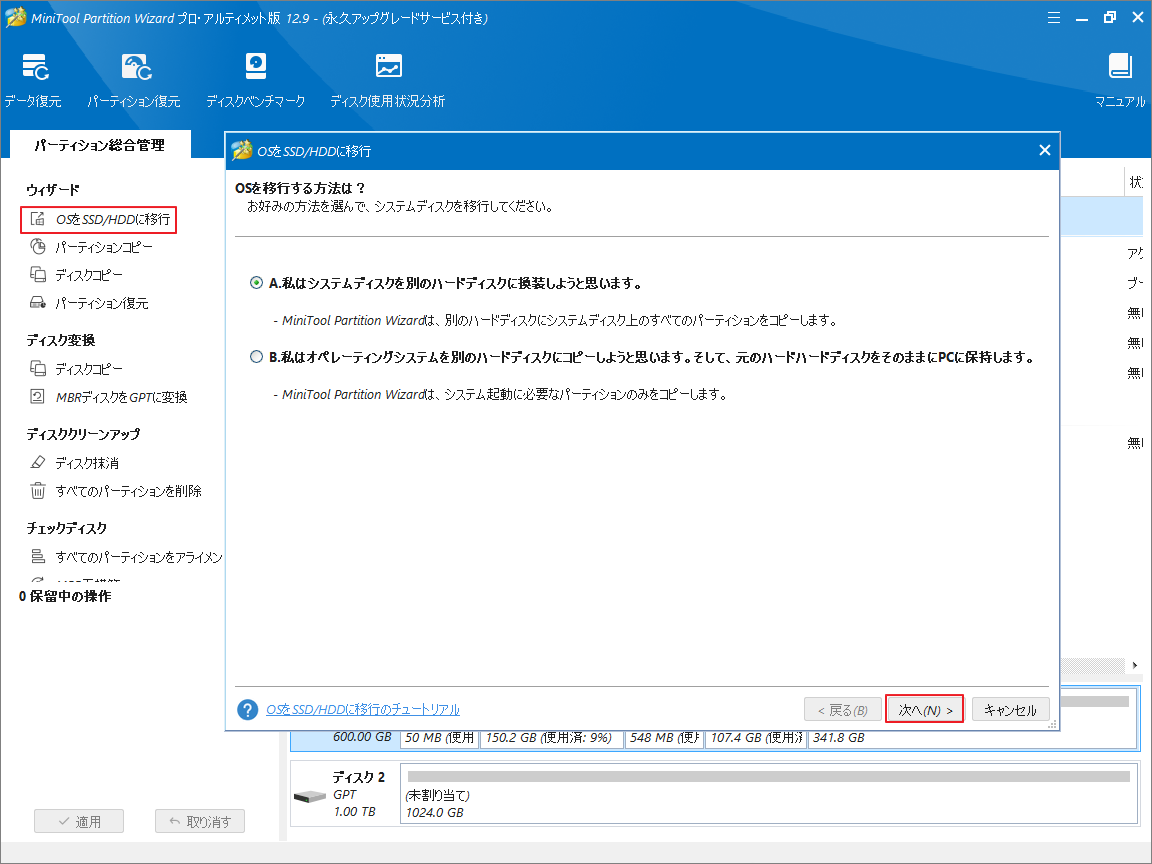Choose OSをSSD/HDDに移行 in the wizard list
The height and width of the screenshot is (864, 1152).
pos(113,219)
